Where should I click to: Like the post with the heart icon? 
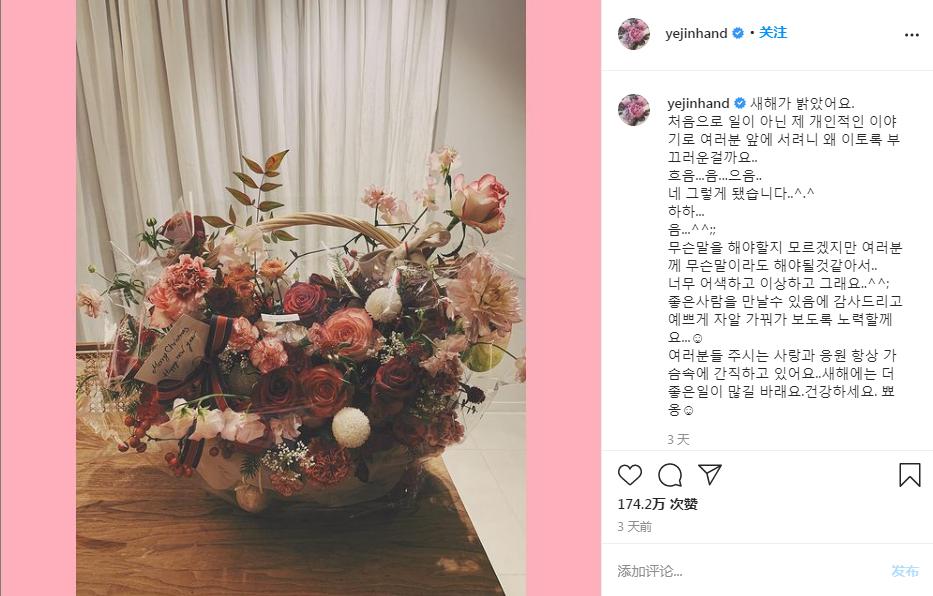click(630, 475)
